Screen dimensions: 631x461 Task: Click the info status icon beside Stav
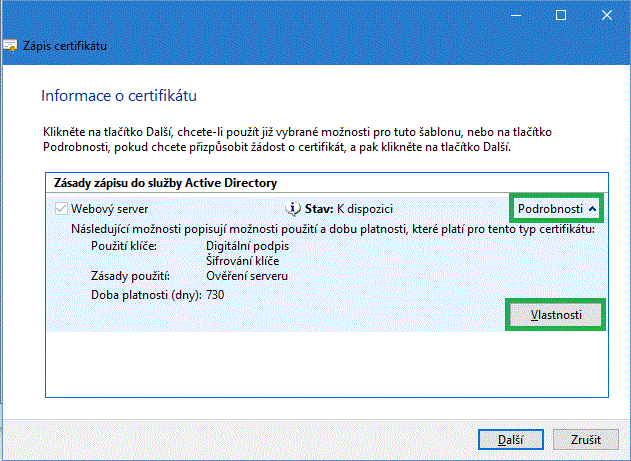tap(293, 209)
